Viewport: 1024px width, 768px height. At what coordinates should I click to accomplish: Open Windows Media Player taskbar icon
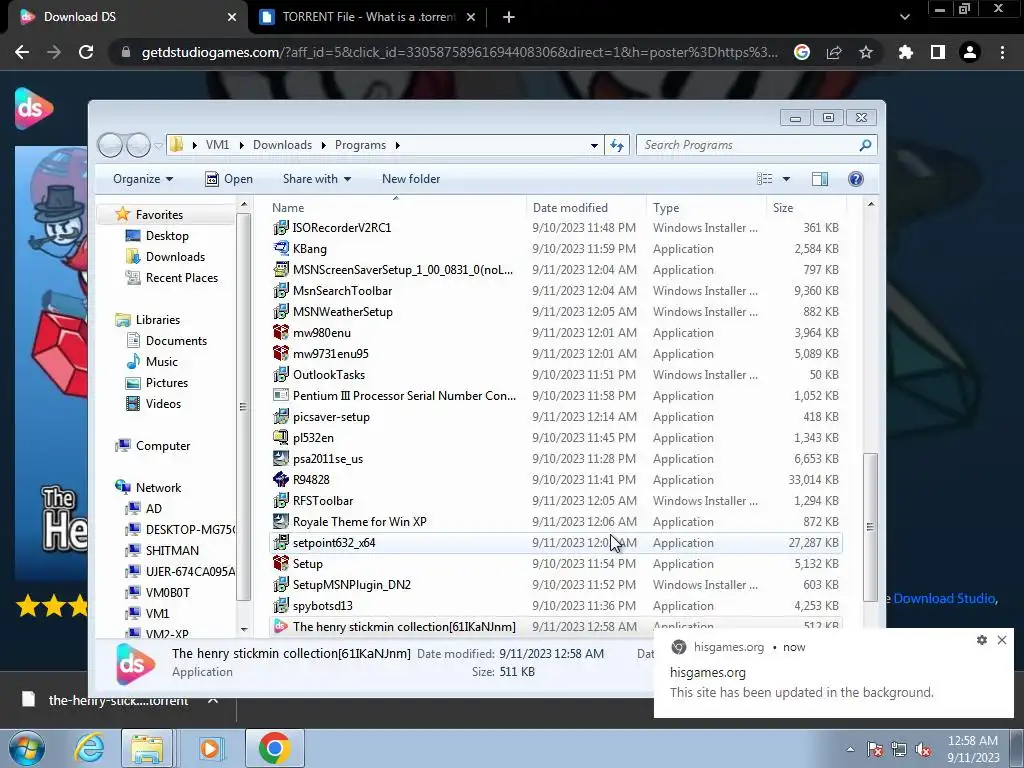click(x=210, y=748)
